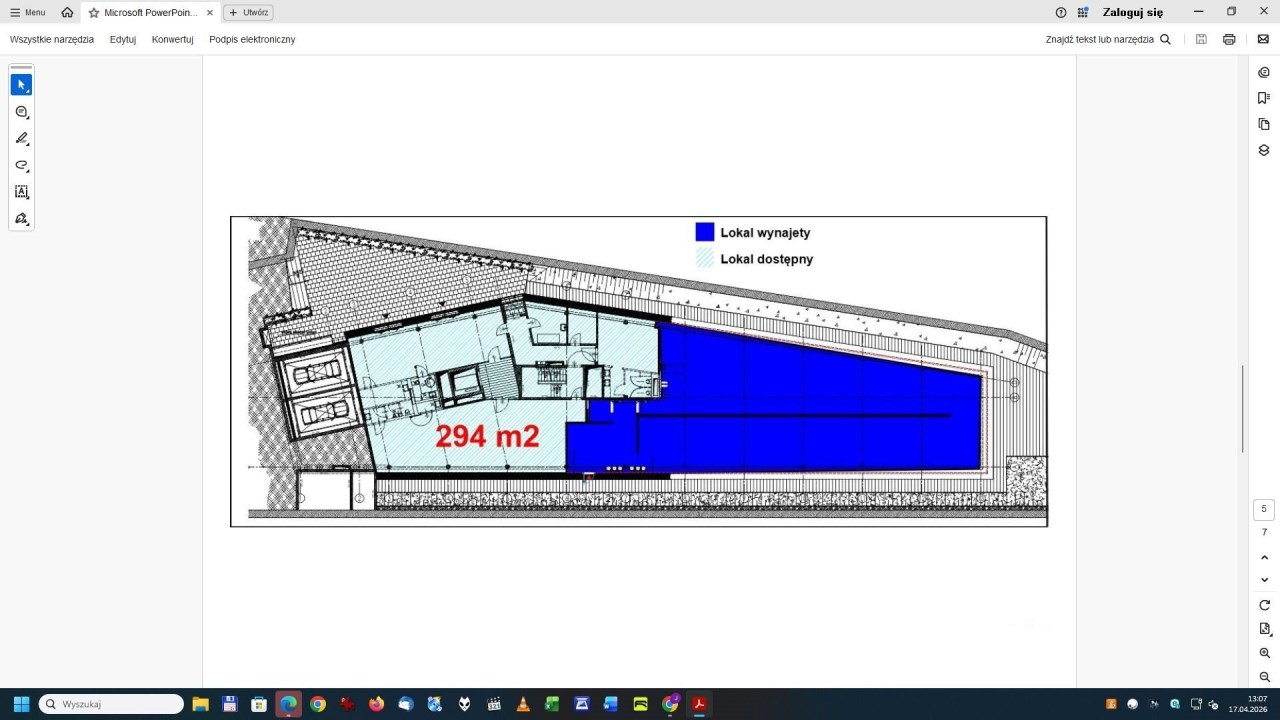Open the layers panel in sidebar
This screenshot has width=1280, height=720.
pos(1264,150)
